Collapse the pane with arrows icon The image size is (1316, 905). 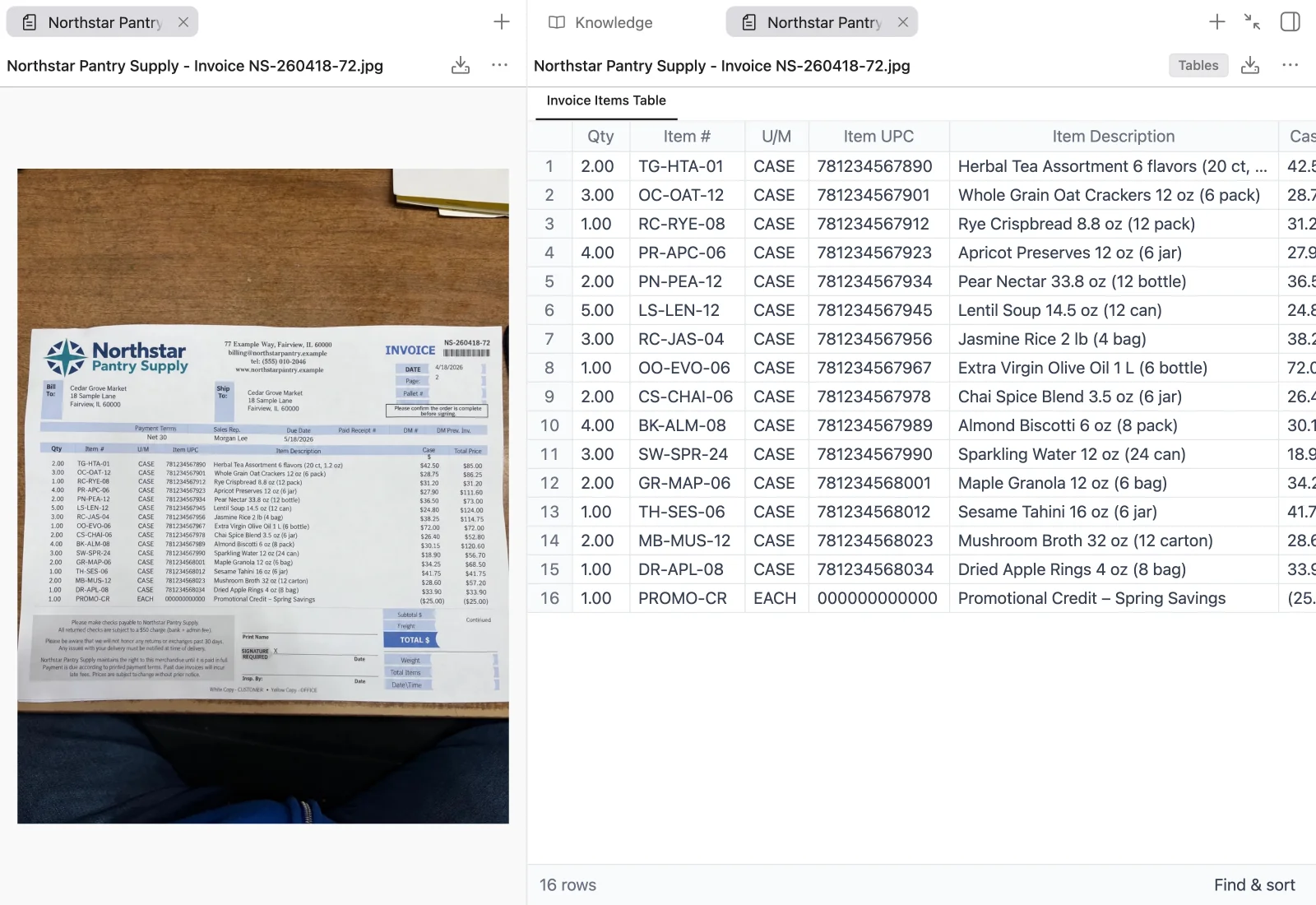pos(1253,22)
